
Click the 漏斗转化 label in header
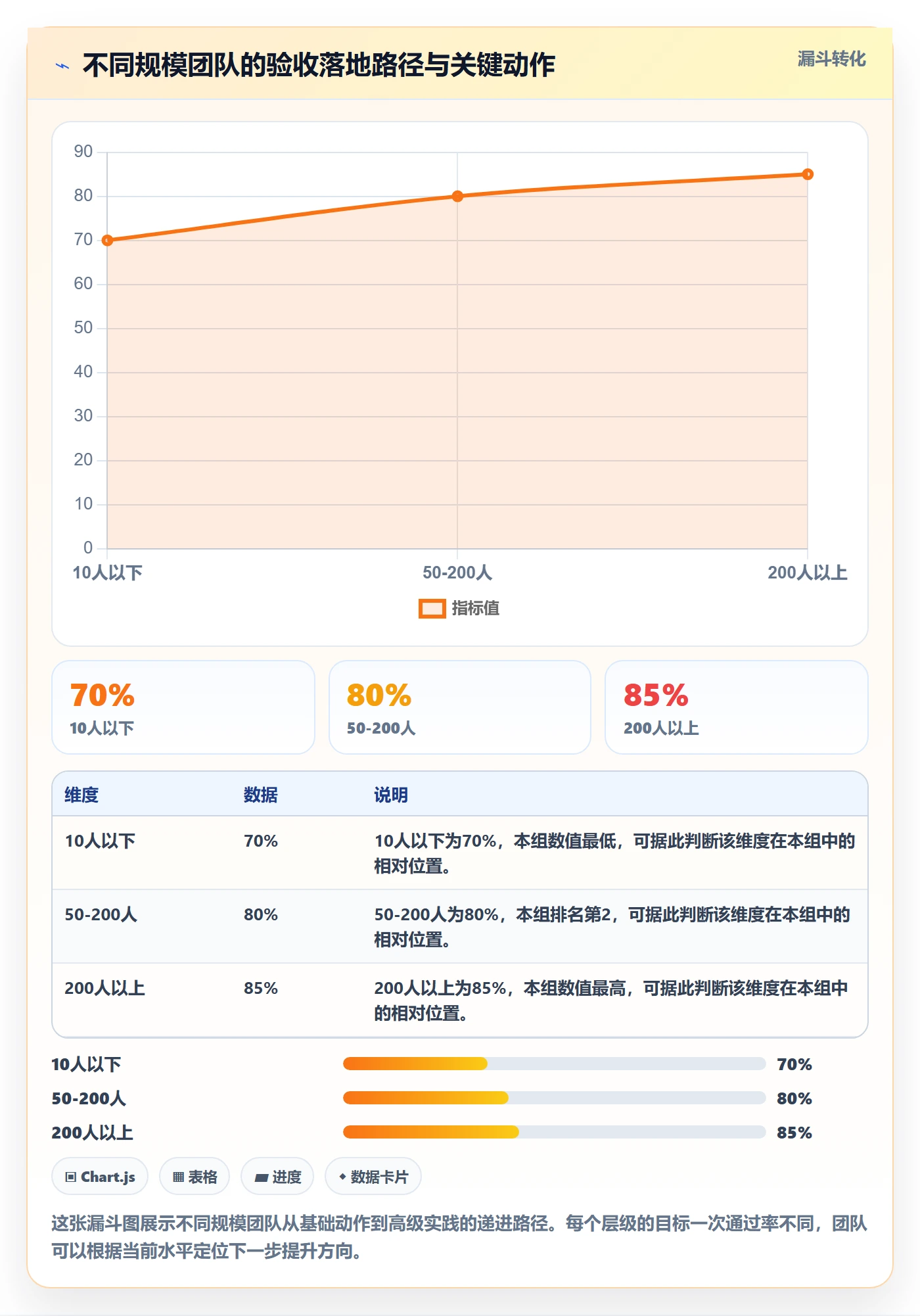(x=831, y=59)
